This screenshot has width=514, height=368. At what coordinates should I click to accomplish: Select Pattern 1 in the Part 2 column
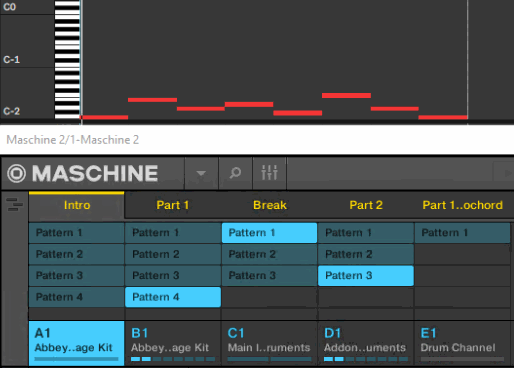click(x=366, y=233)
